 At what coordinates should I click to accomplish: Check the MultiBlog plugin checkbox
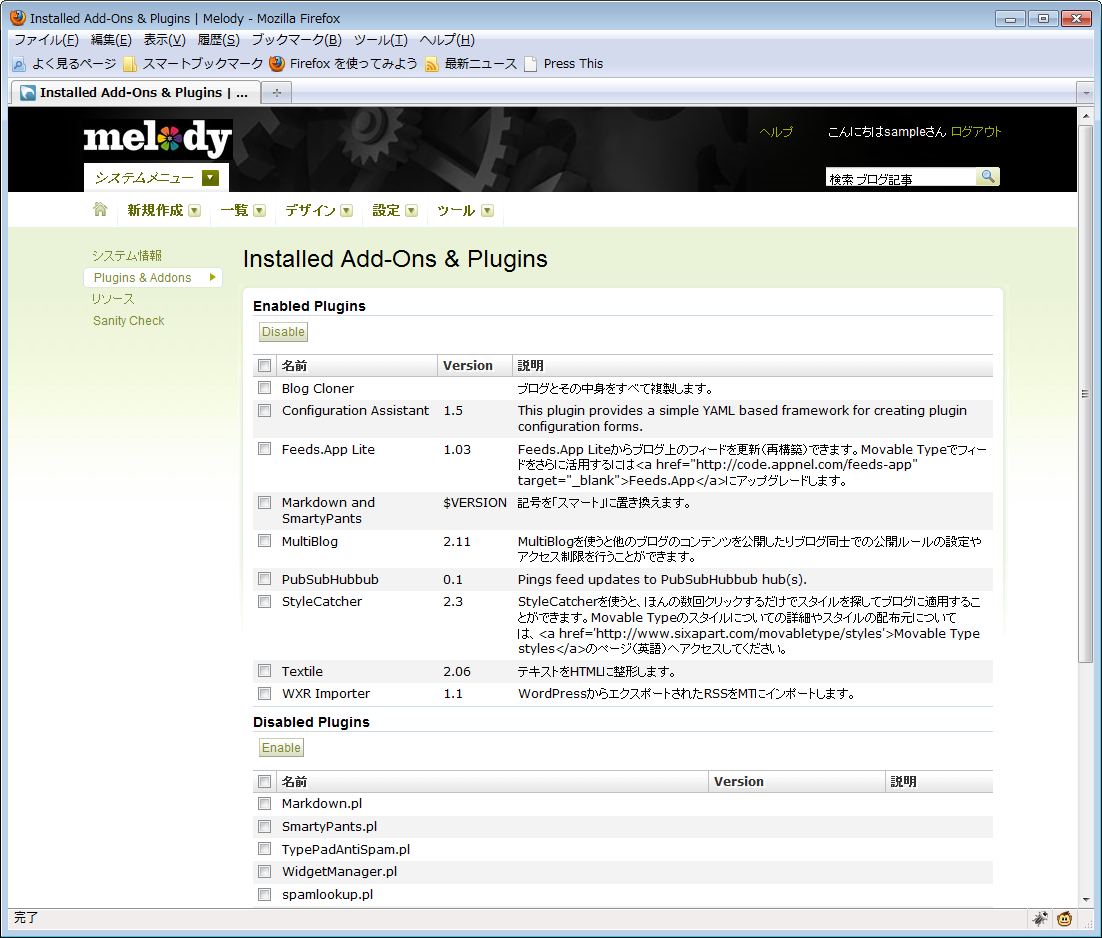click(x=264, y=541)
